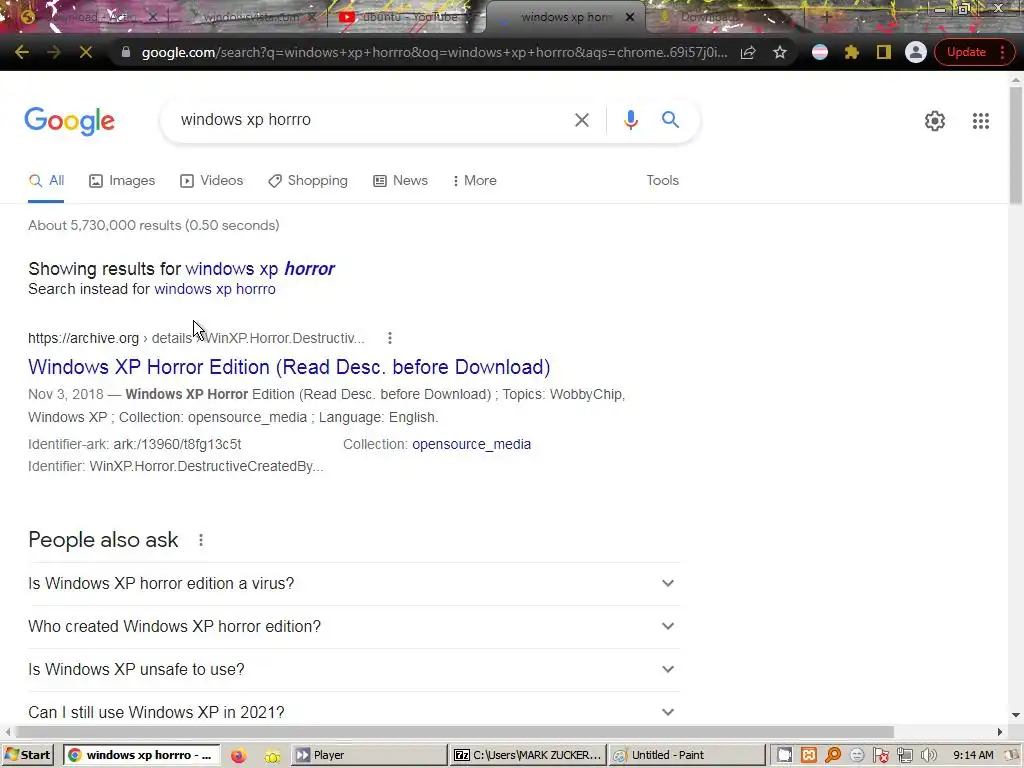Click the security flag tray icon with red X
Viewport: 1024px width, 768px height.
click(x=880, y=756)
